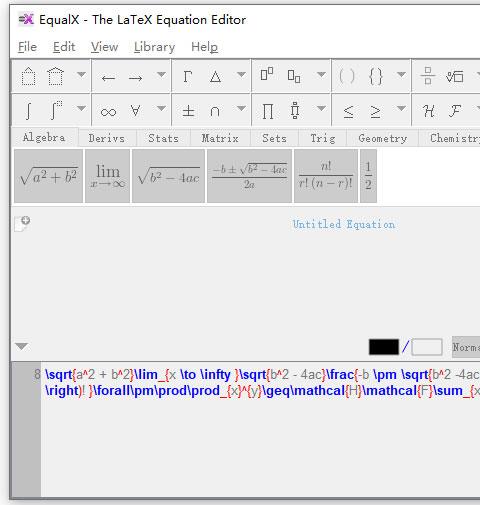Expand integrals group dropdown
480x505 pixels.
[x=81, y=108]
